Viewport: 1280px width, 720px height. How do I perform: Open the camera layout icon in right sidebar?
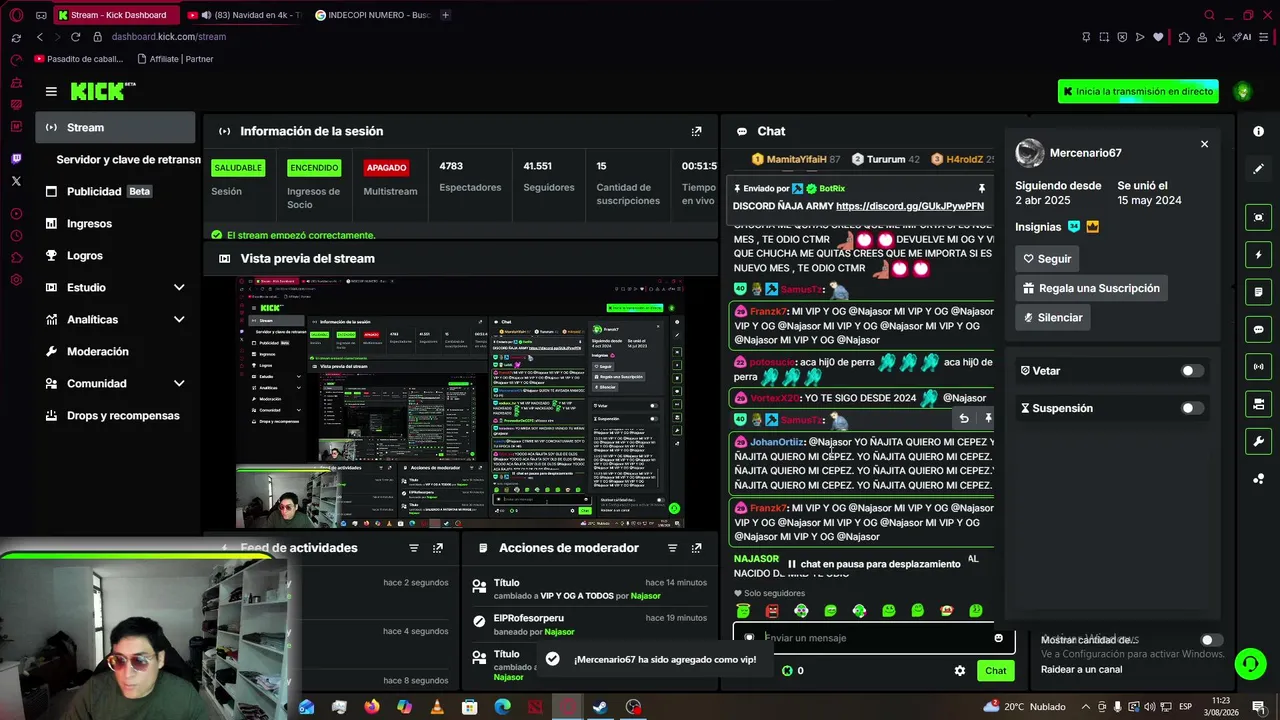(1258, 404)
